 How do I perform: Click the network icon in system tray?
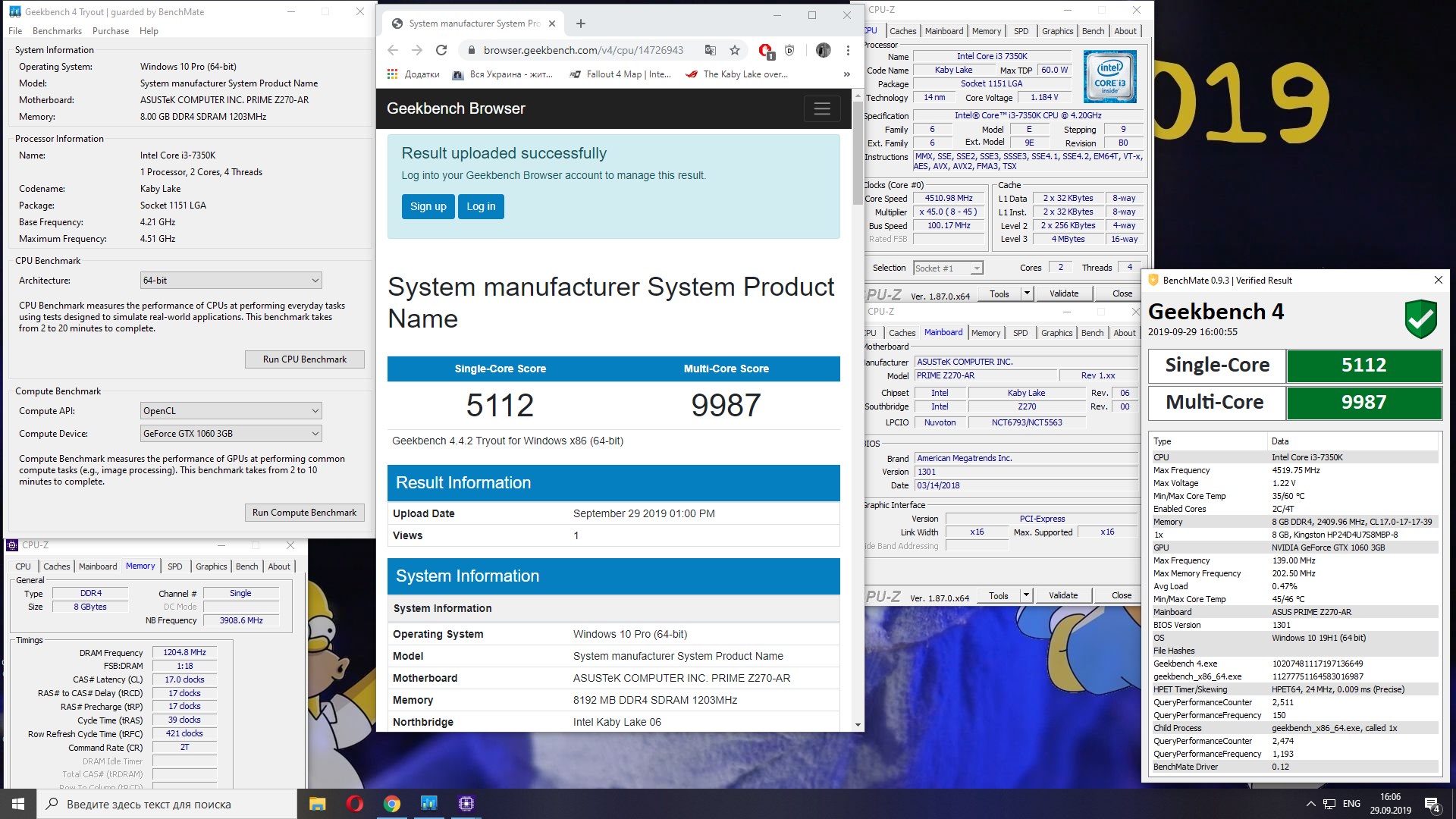pos(1329,804)
